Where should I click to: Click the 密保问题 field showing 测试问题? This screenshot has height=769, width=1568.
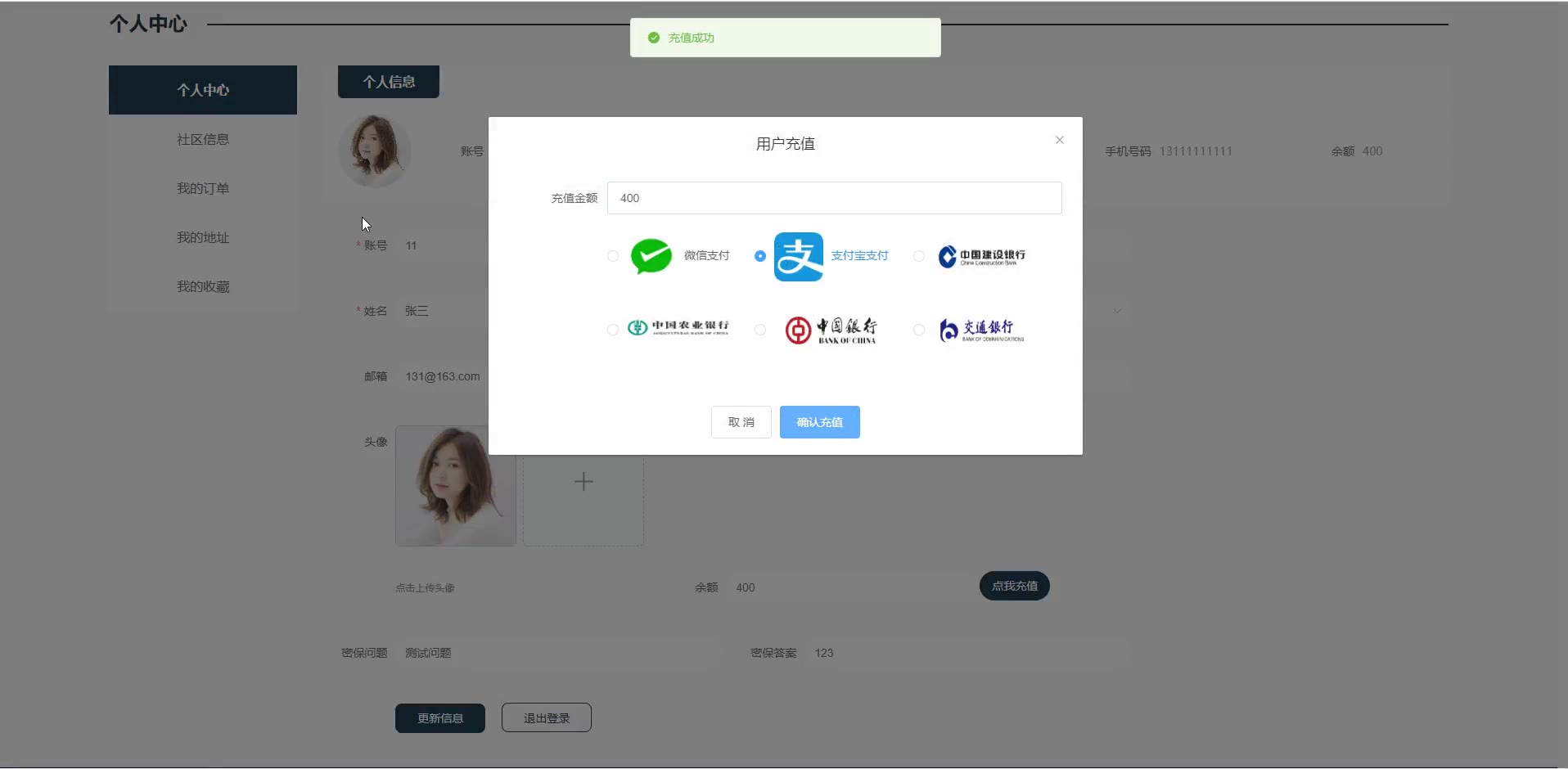(x=559, y=653)
